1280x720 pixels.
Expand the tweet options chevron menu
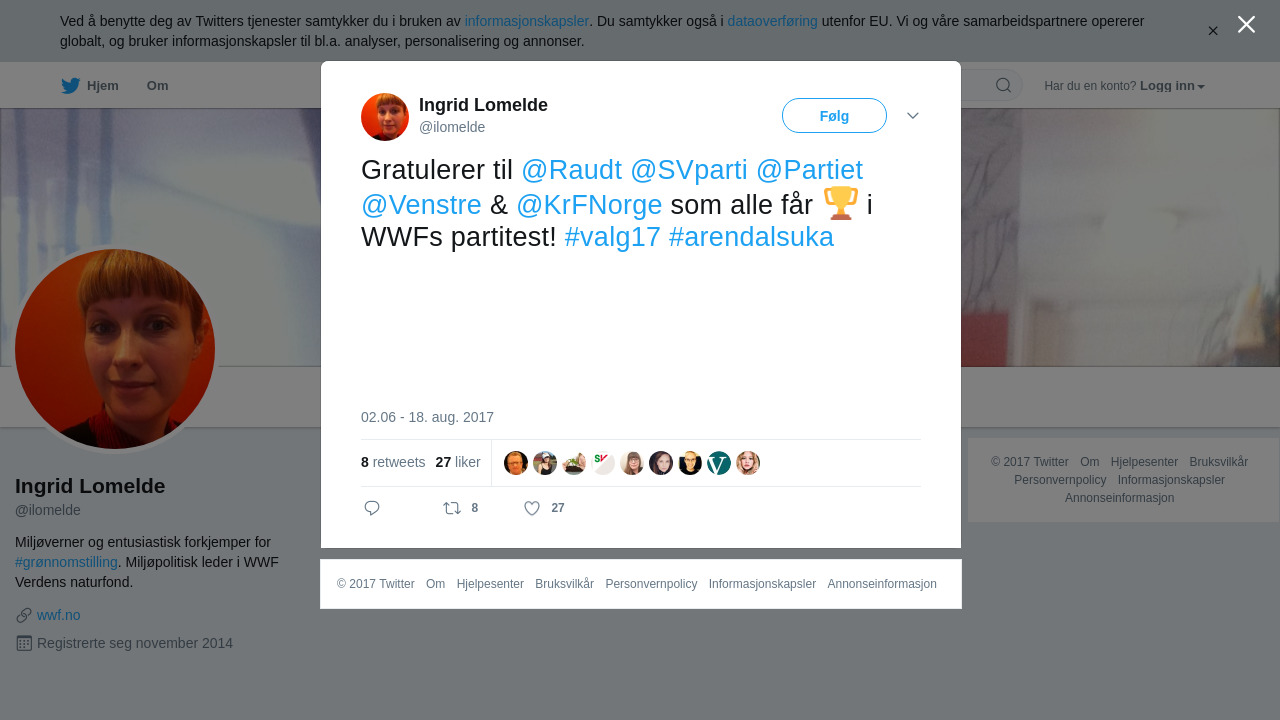[913, 116]
